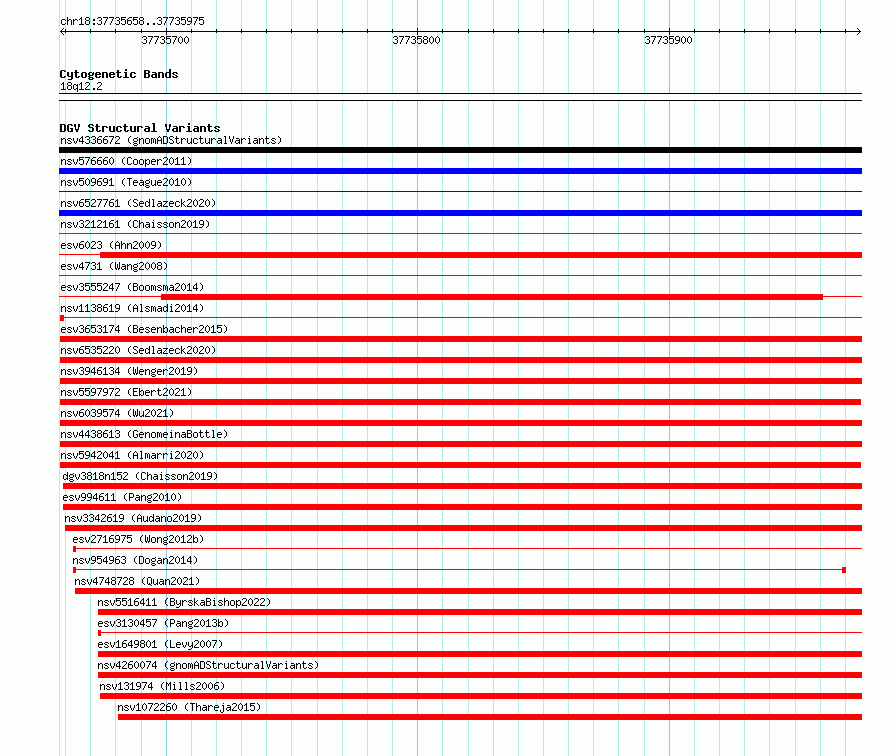Select nsv5597972 (Ebert2021) label
890x756 pixels.
pyautogui.click(x=126, y=392)
